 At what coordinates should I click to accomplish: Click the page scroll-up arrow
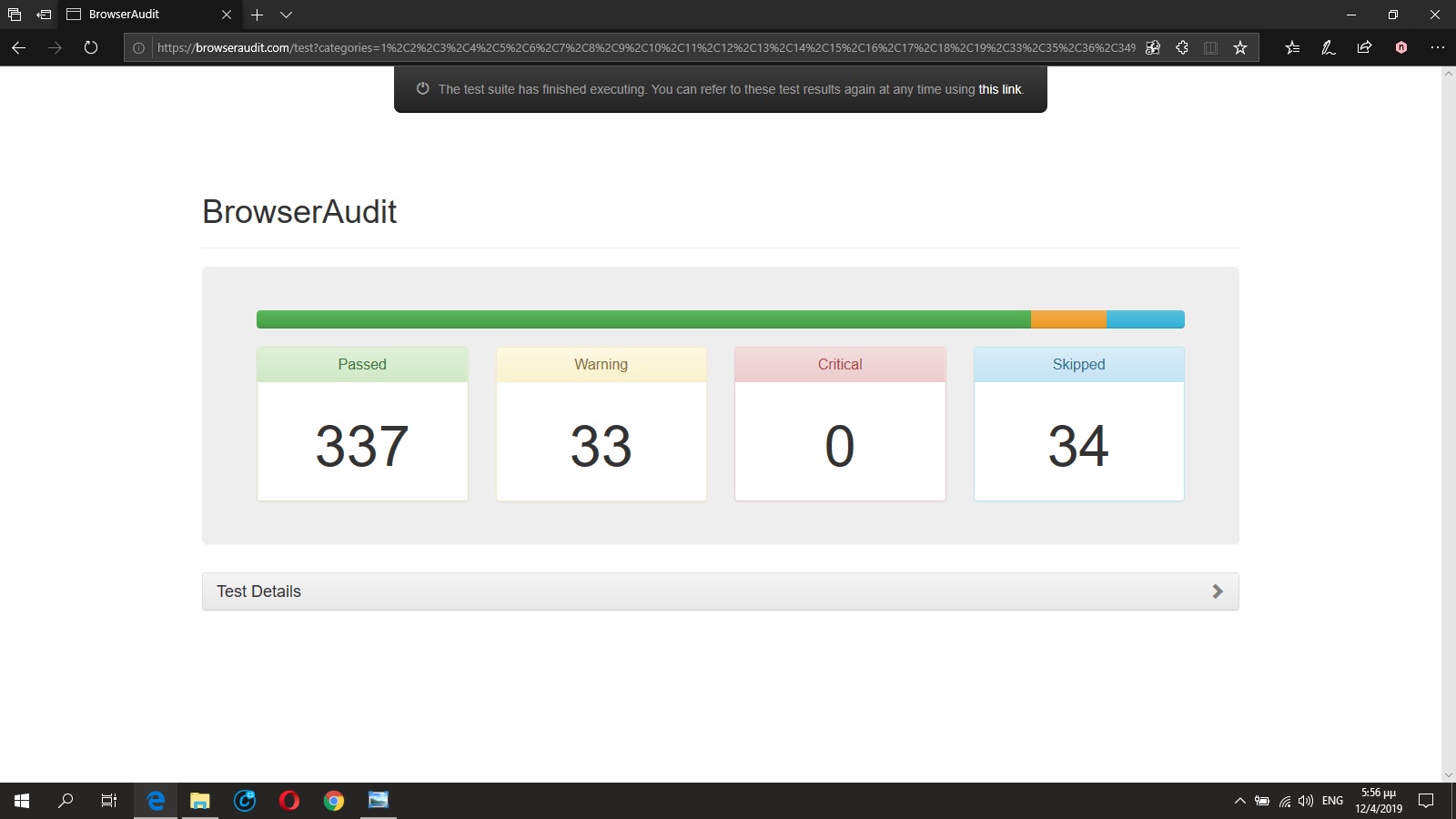[1449, 74]
